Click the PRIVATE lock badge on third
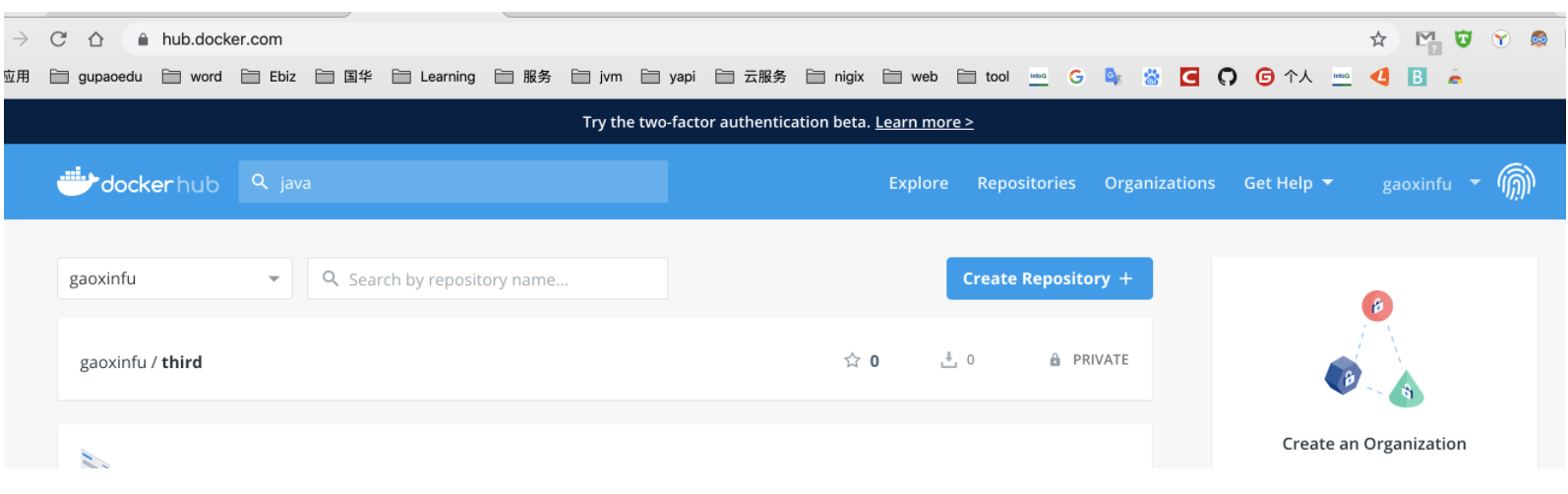This screenshot has height=494, width=1568. tap(1089, 360)
